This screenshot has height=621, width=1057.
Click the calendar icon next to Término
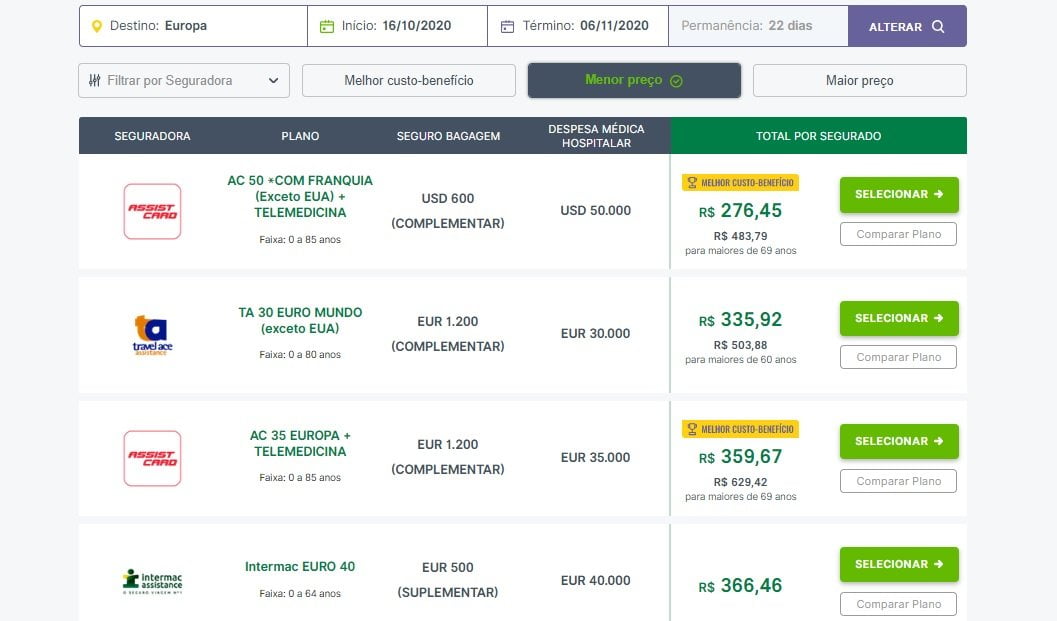tap(507, 26)
